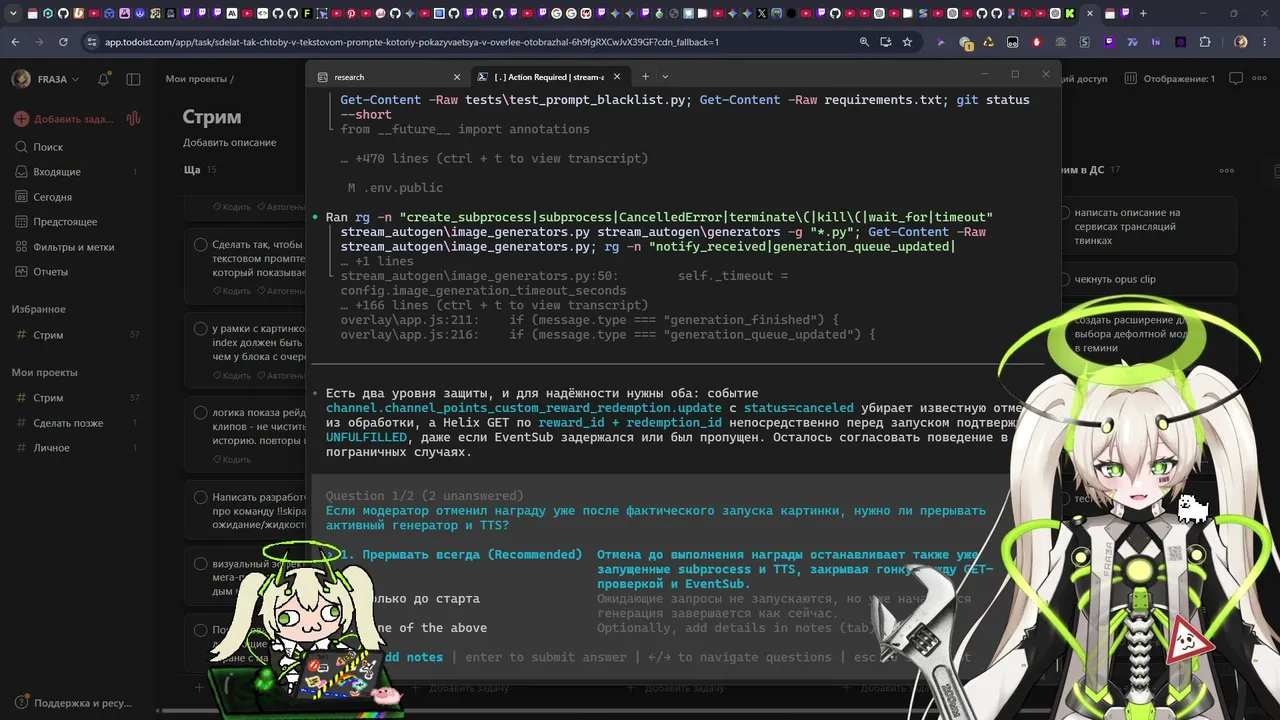Click the Избранное section header

click(x=38, y=310)
